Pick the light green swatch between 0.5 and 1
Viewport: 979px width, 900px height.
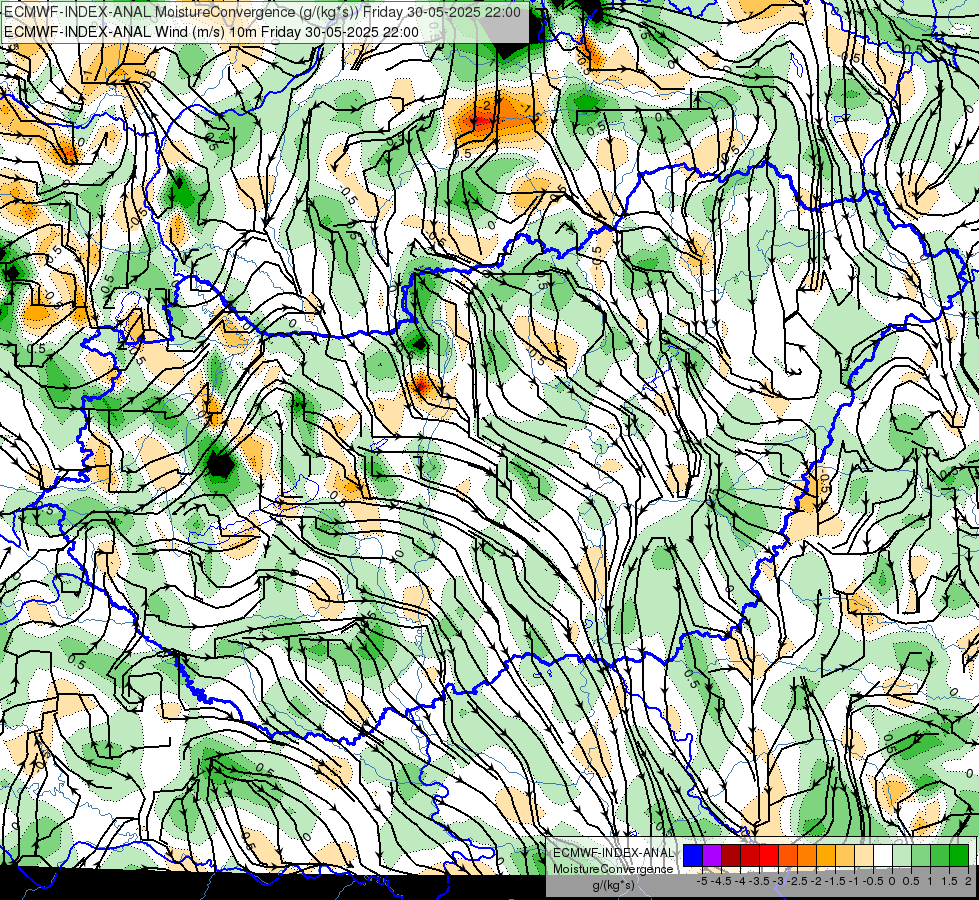(x=921, y=855)
